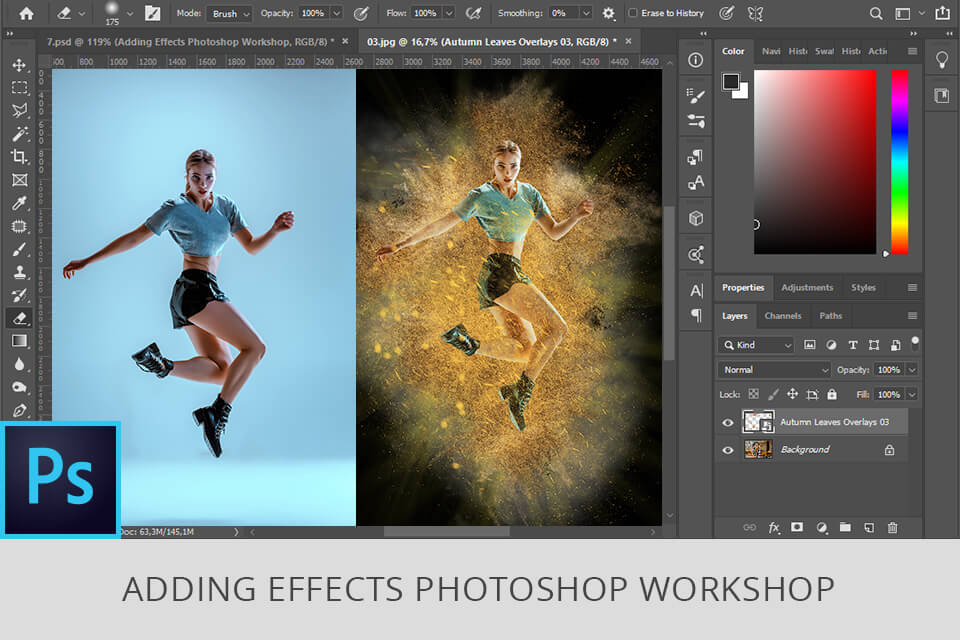Delete layer using the trash icon
The image size is (960, 640).
(893, 528)
